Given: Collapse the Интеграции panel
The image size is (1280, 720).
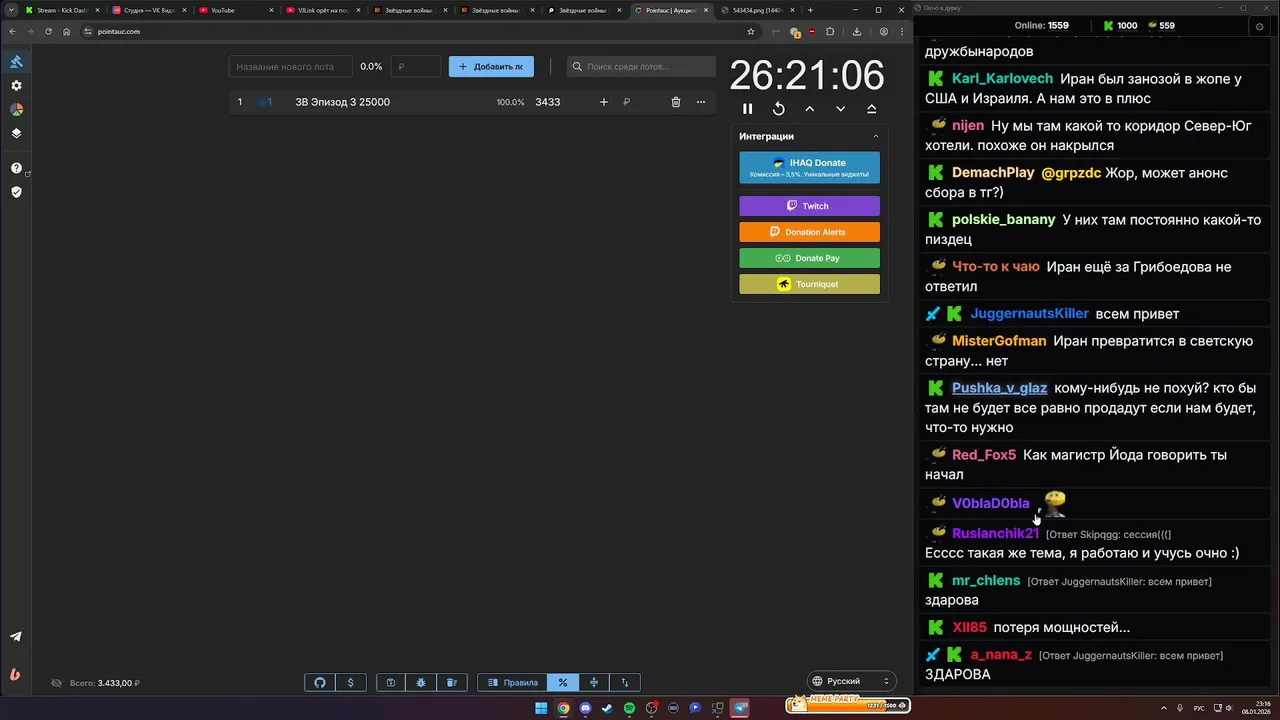Looking at the screenshot, I should pos(876,136).
